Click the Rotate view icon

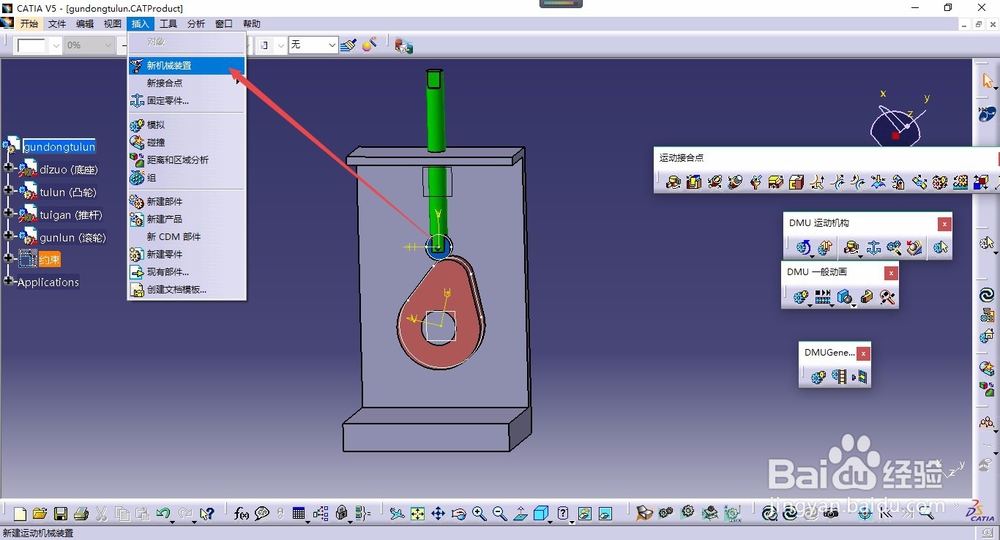pos(459,513)
